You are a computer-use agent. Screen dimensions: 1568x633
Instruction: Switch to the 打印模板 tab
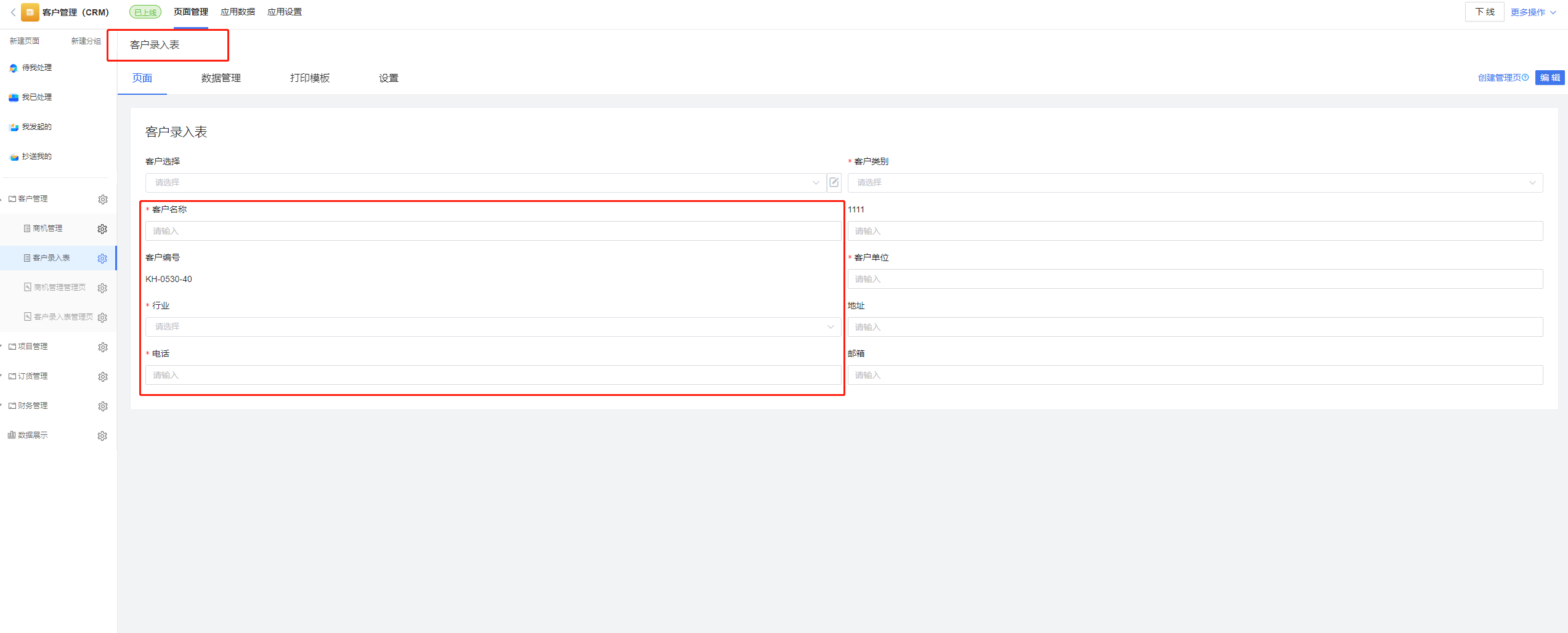click(x=310, y=78)
